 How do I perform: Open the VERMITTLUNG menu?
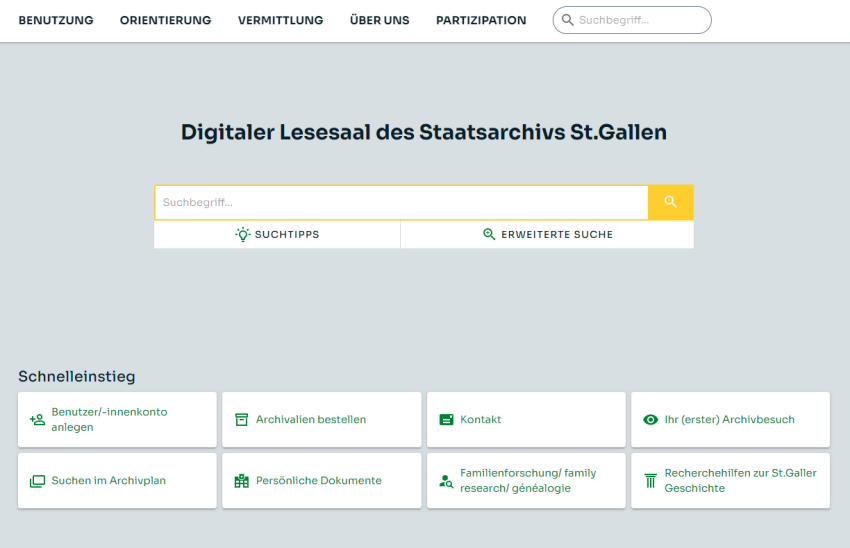tap(280, 21)
